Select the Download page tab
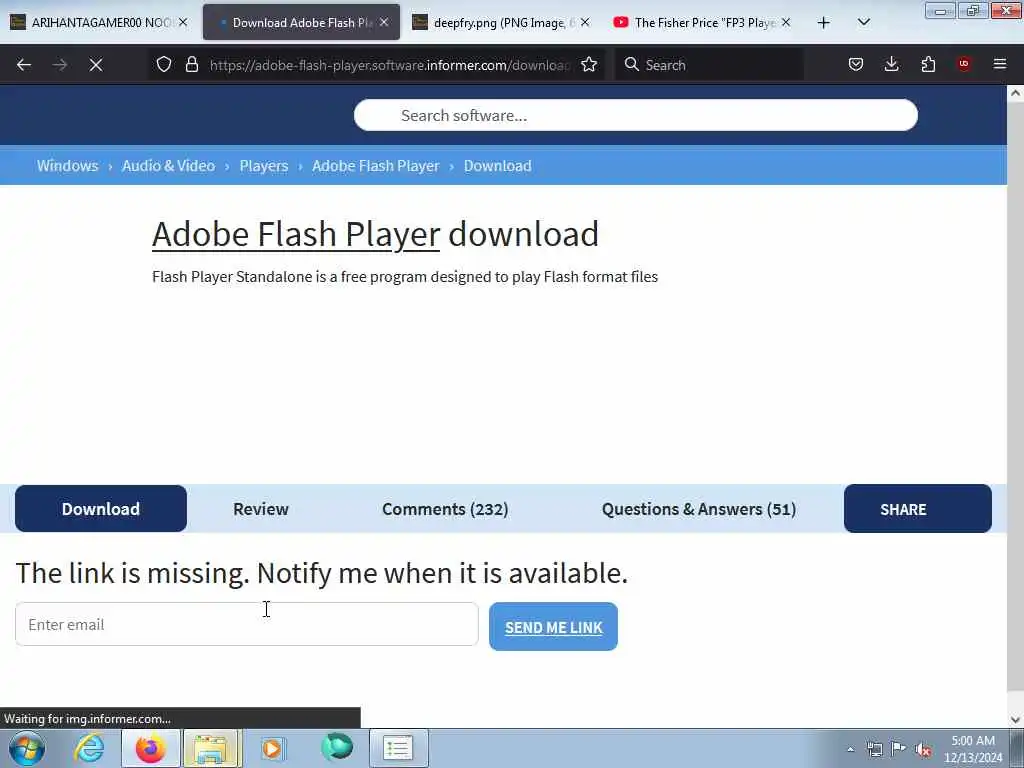Image resolution: width=1024 pixels, height=768 pixels. point(101,509)
